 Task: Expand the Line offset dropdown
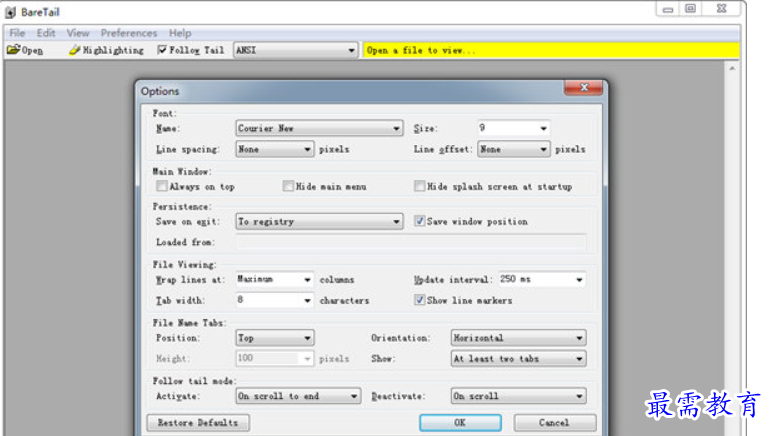[513, 149]
